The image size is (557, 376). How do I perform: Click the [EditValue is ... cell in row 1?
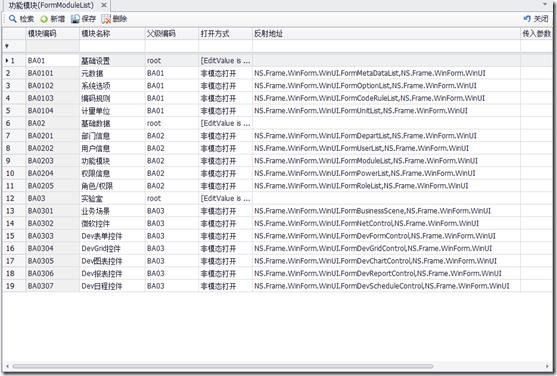coord(226,61)
